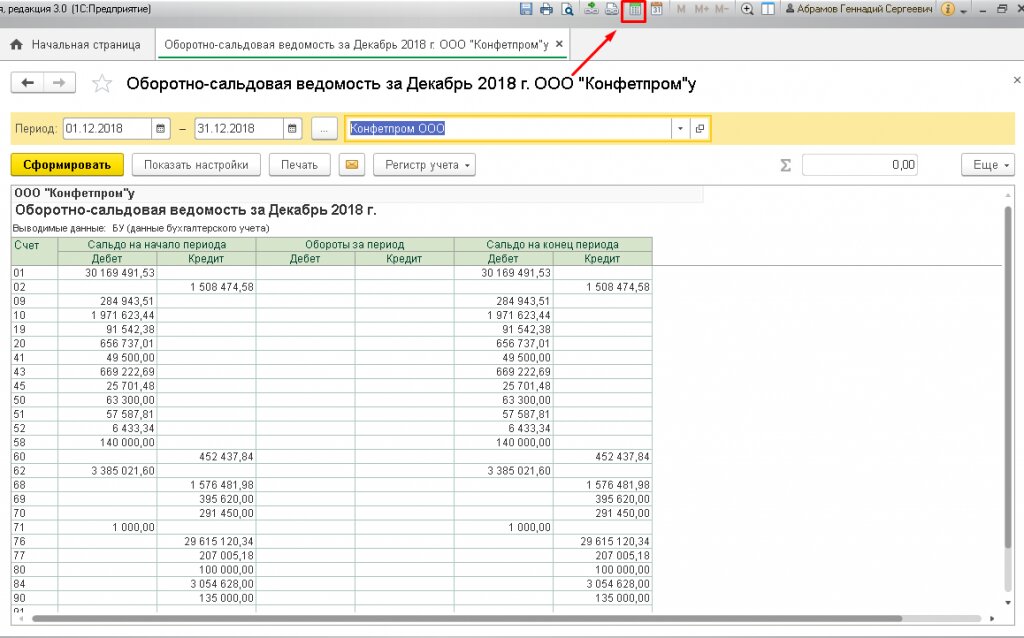Open calendar picker for the start date
1024x638 pixels.
tap(161, 129)
